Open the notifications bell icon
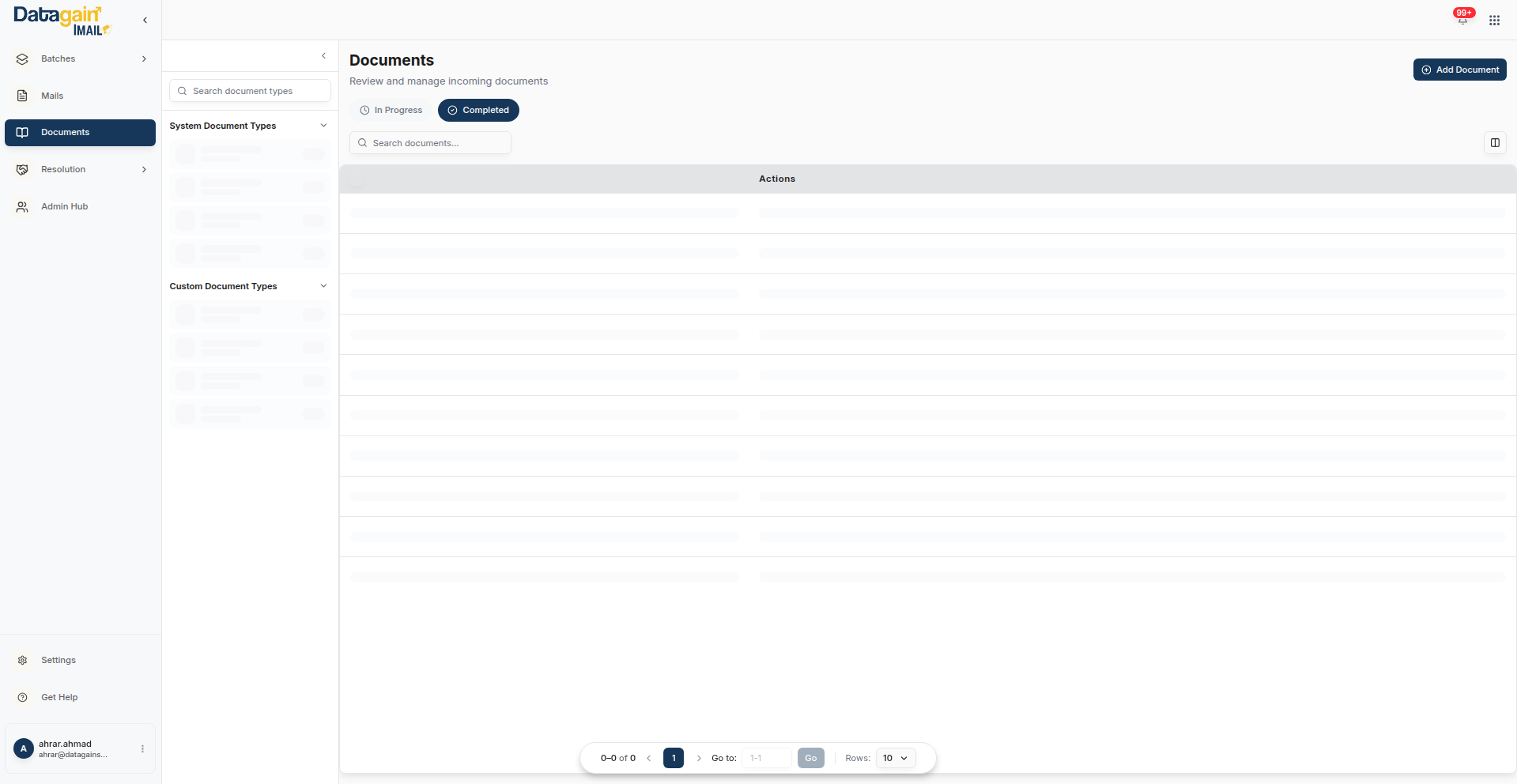1517x784 pixels. pos(1462,20)
